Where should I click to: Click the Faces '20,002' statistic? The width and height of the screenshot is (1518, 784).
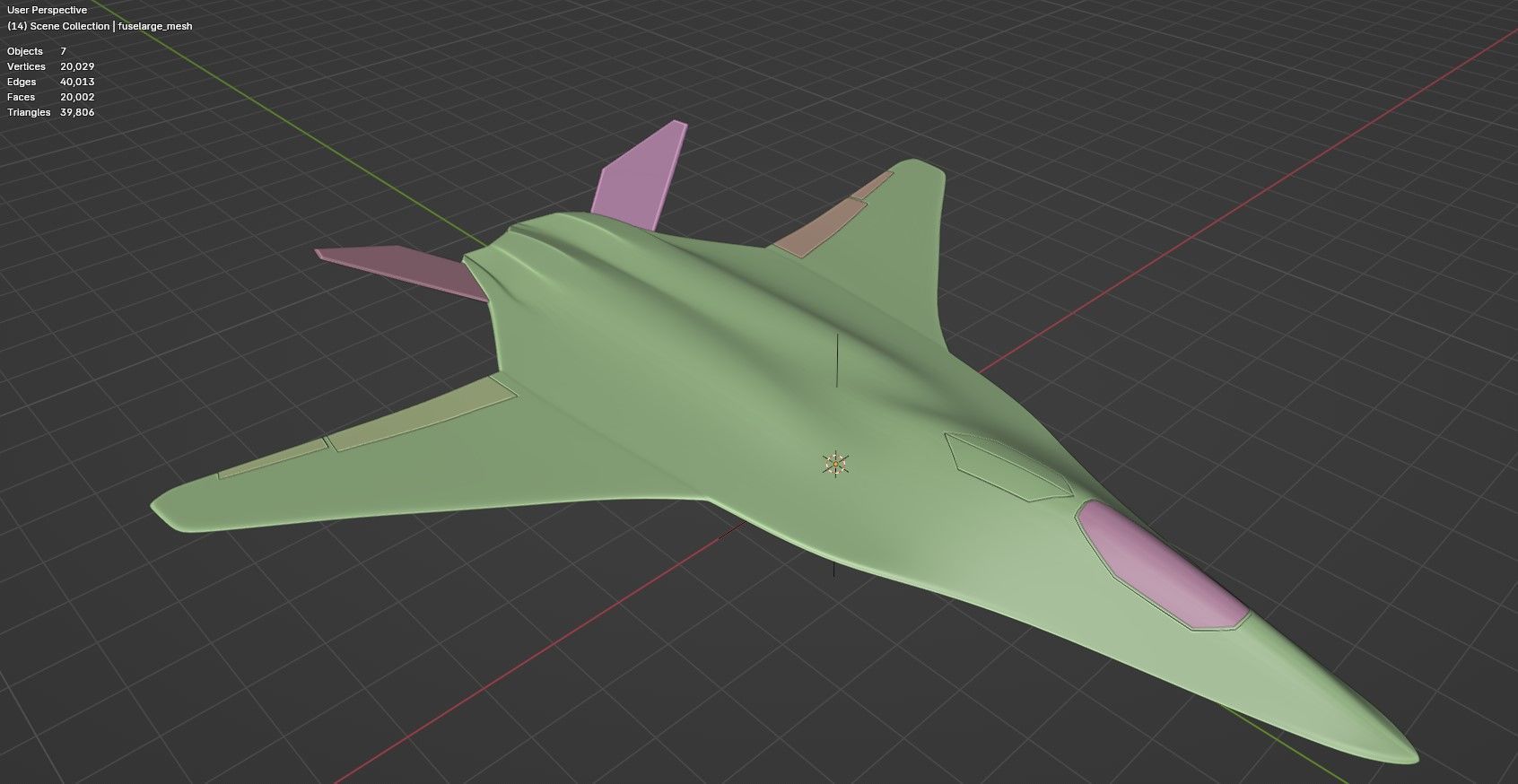77,97
